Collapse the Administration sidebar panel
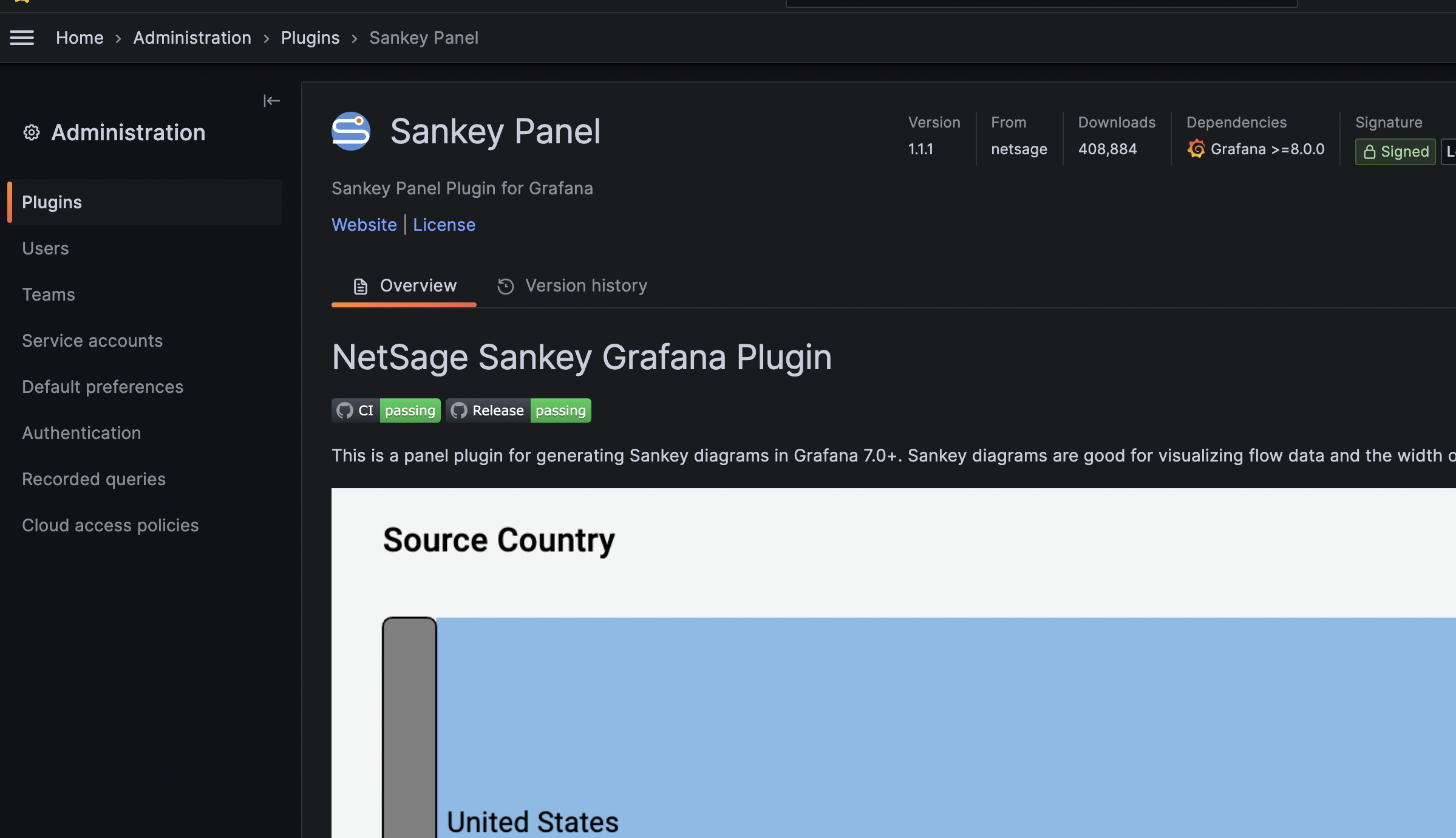Screen dimensions: 1456x838 tap(271, 100)
